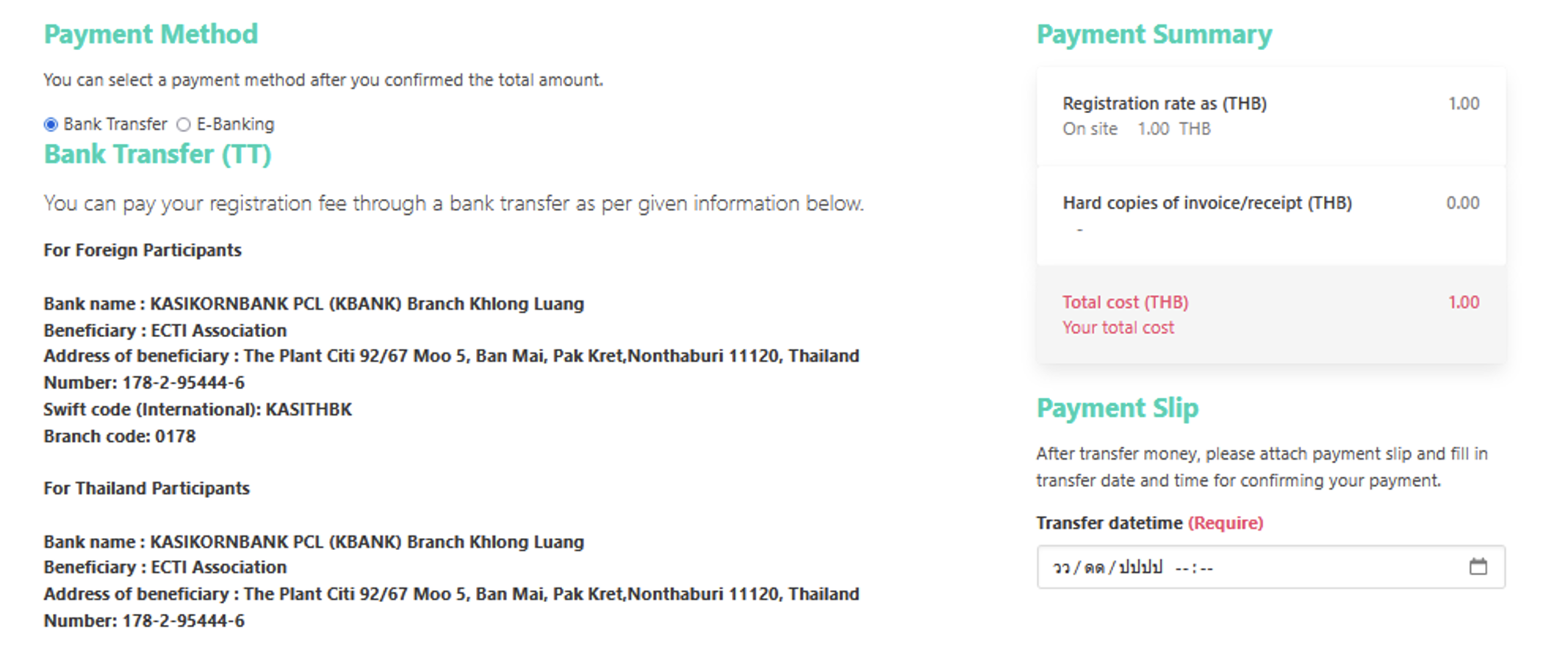
Task: Click the Payment Method heading
Action: (151, 35)
